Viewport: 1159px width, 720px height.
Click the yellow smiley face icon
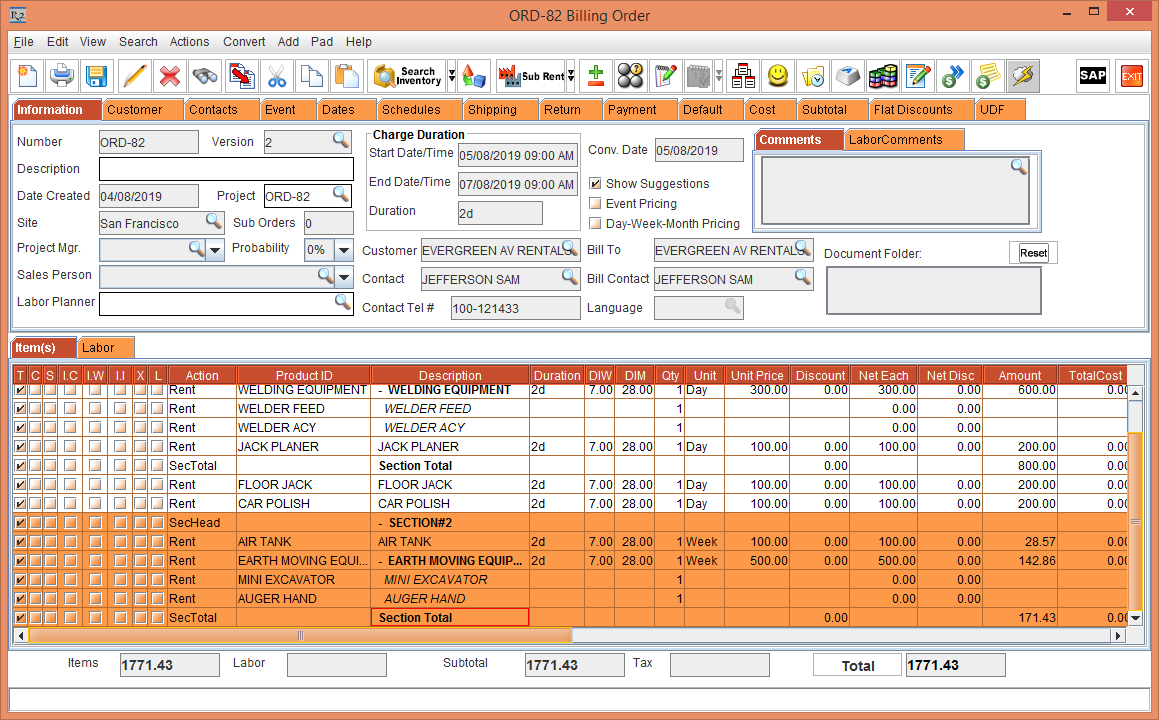pos(777,76)
